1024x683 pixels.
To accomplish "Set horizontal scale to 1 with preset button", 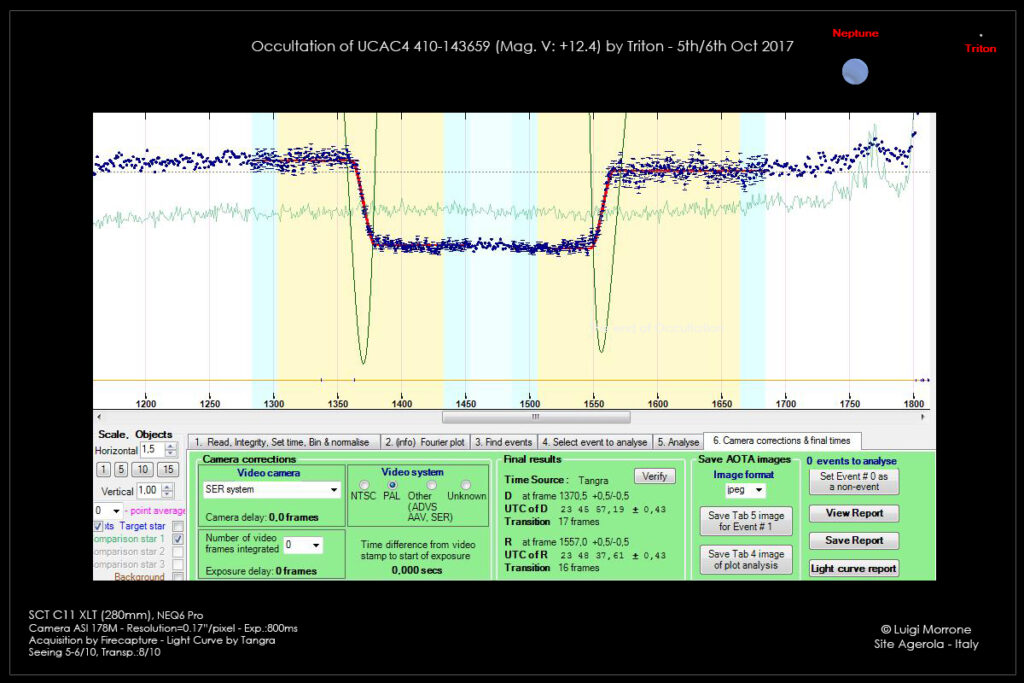I will [x=103, y=470].
